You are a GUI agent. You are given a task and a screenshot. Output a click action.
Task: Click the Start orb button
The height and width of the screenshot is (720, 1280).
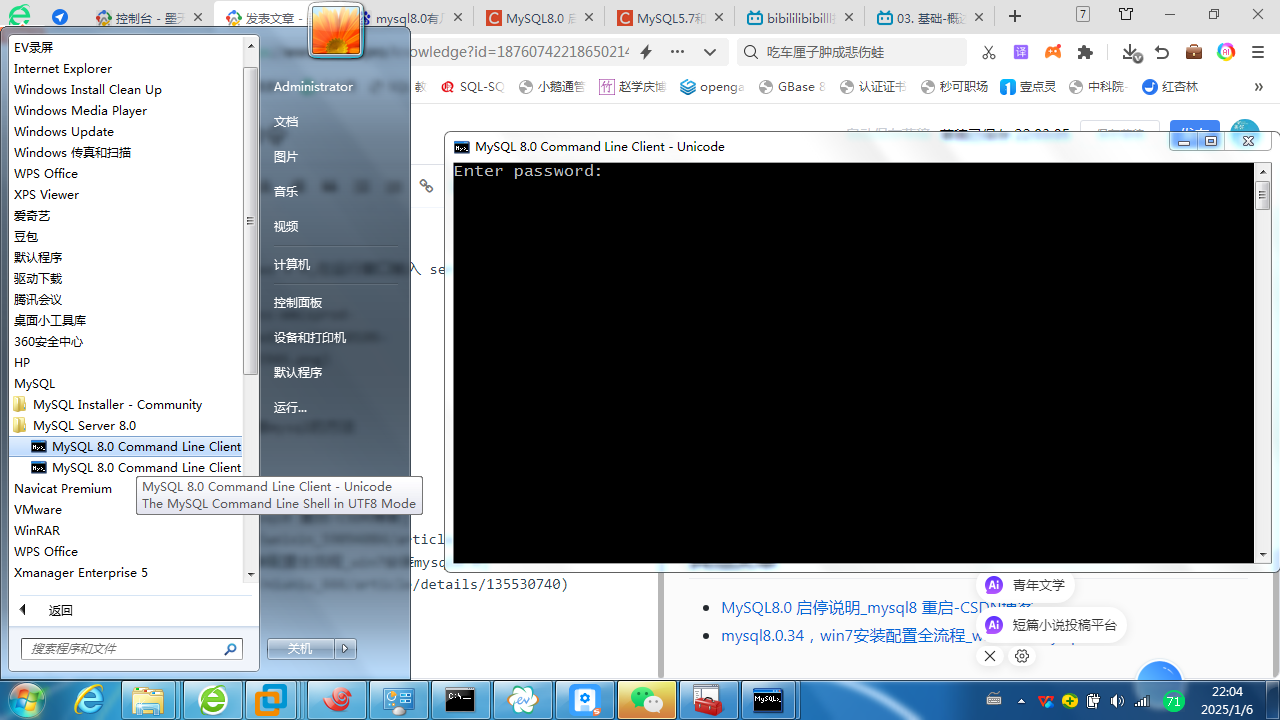27,700
